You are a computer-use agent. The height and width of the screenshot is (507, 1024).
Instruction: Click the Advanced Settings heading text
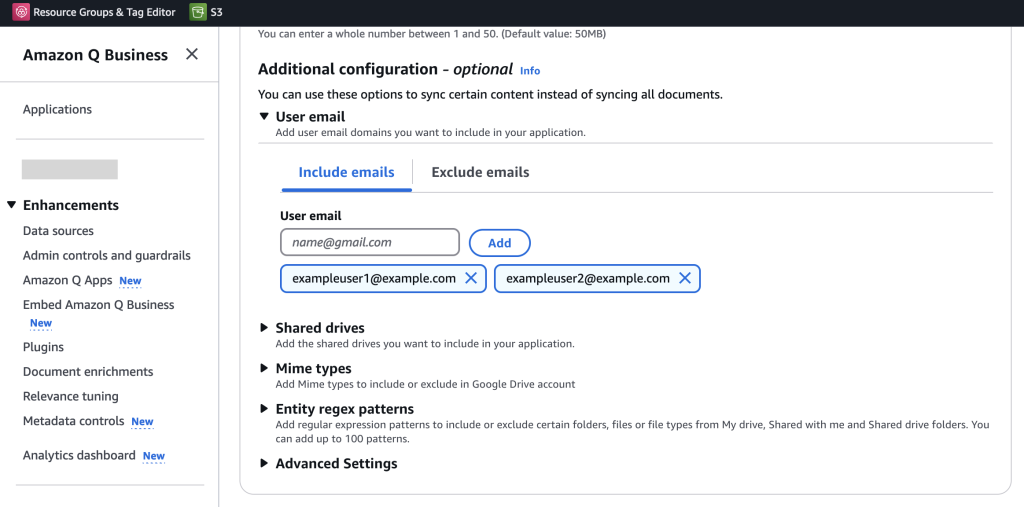336,463
